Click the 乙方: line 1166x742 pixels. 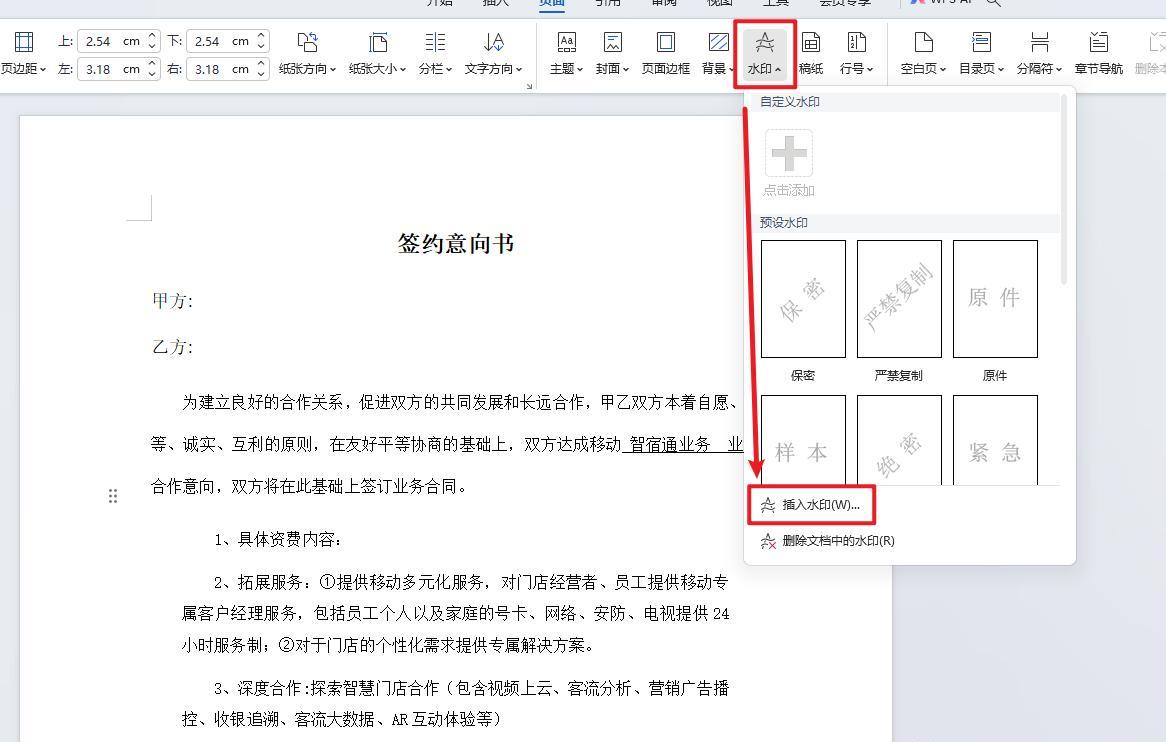point(173,346)
